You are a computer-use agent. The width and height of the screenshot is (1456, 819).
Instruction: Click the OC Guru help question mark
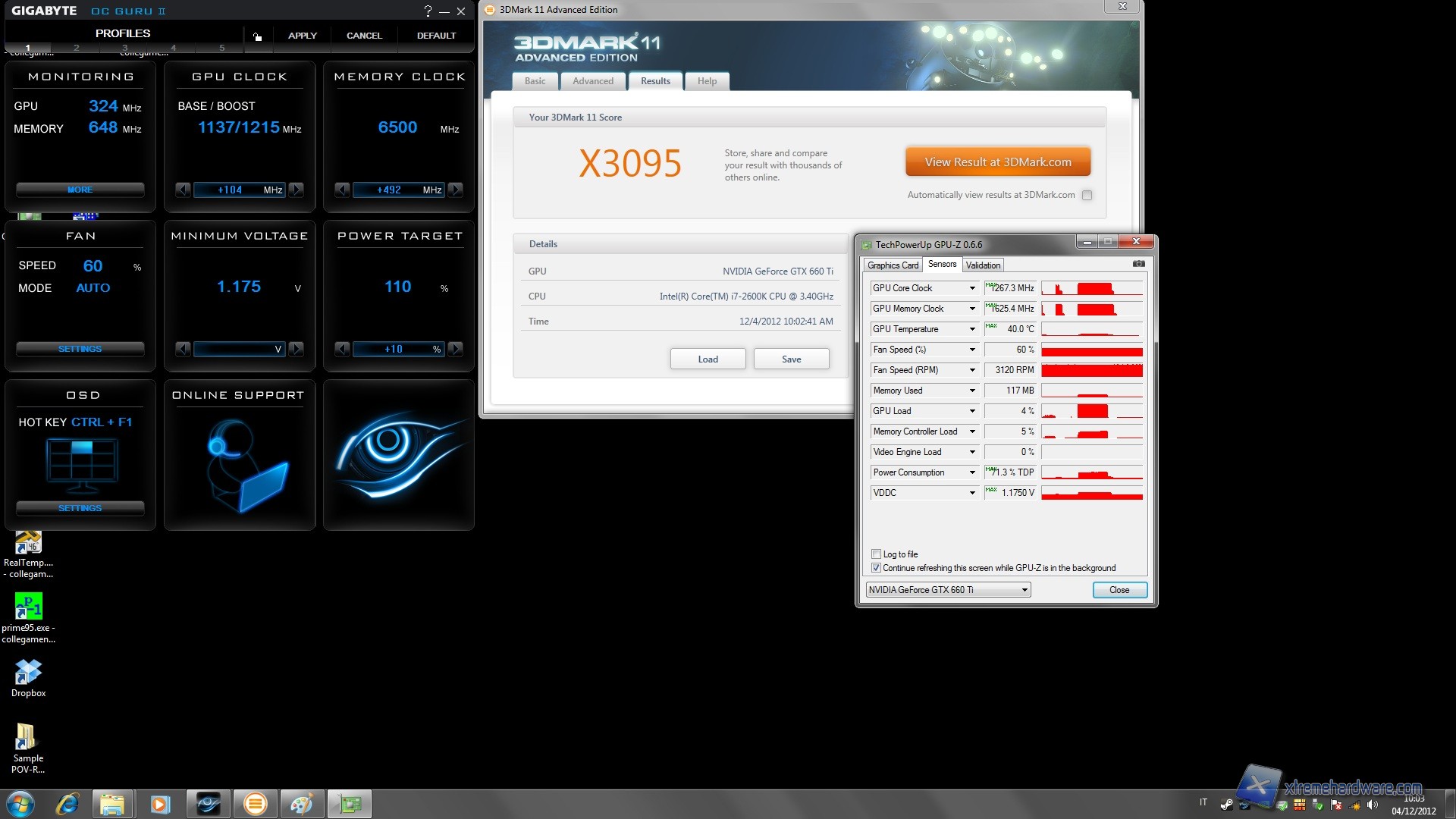428,11
